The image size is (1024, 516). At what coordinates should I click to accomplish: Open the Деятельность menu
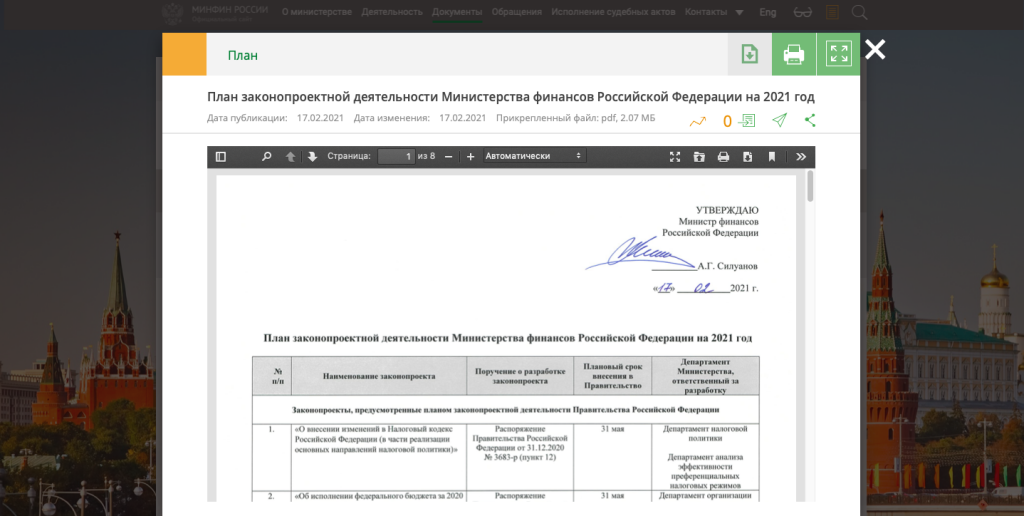point(392,12)
